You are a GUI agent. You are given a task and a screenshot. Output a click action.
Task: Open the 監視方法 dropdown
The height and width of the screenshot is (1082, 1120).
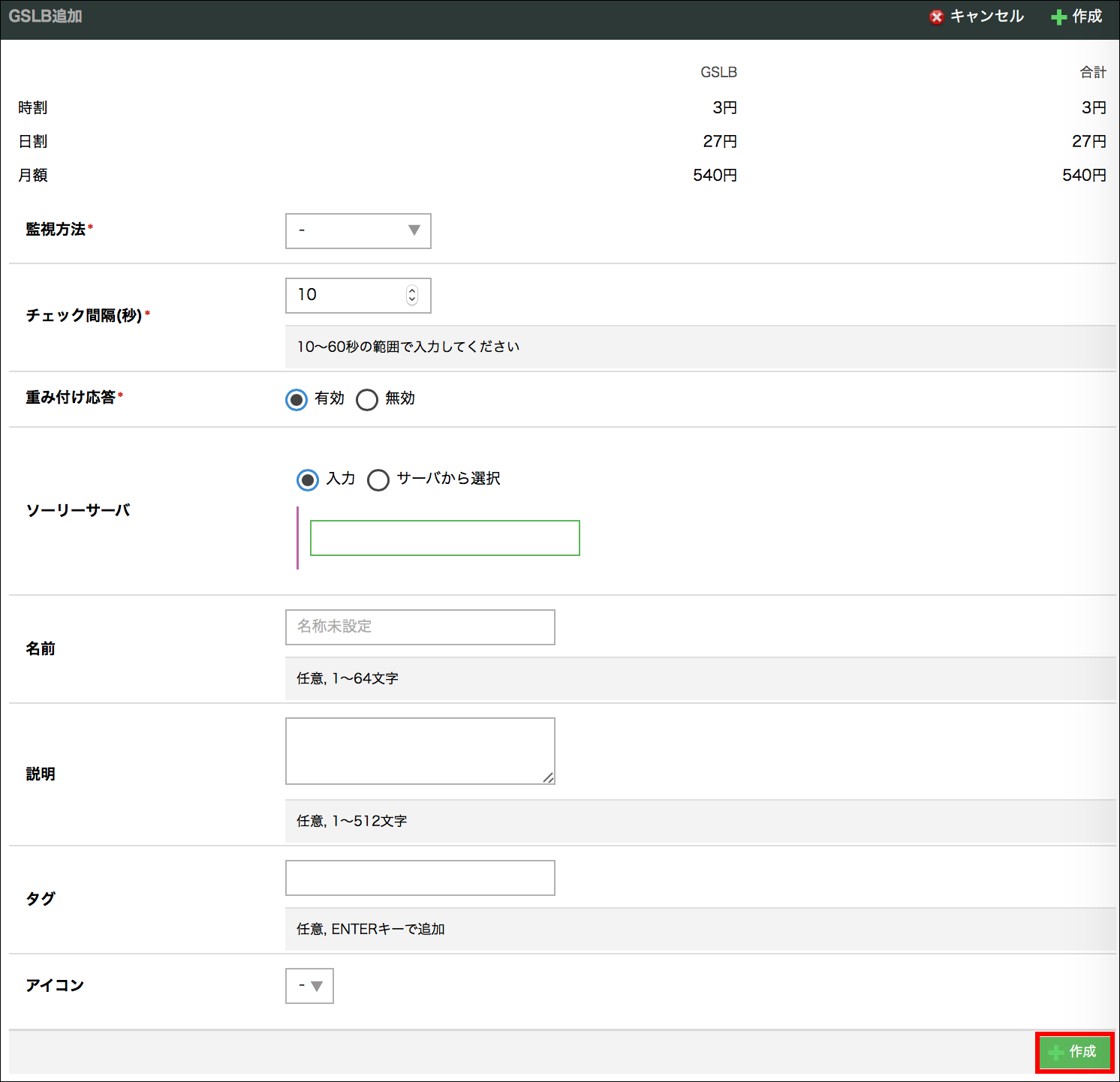point(358,230)
